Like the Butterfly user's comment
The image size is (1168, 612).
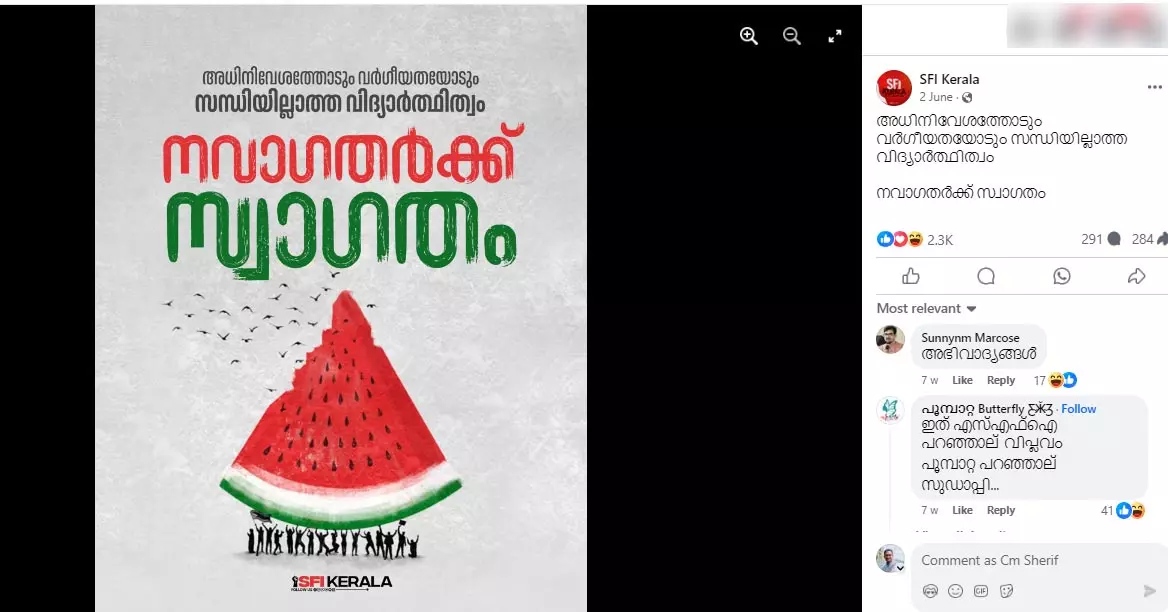tap(962, 511)
